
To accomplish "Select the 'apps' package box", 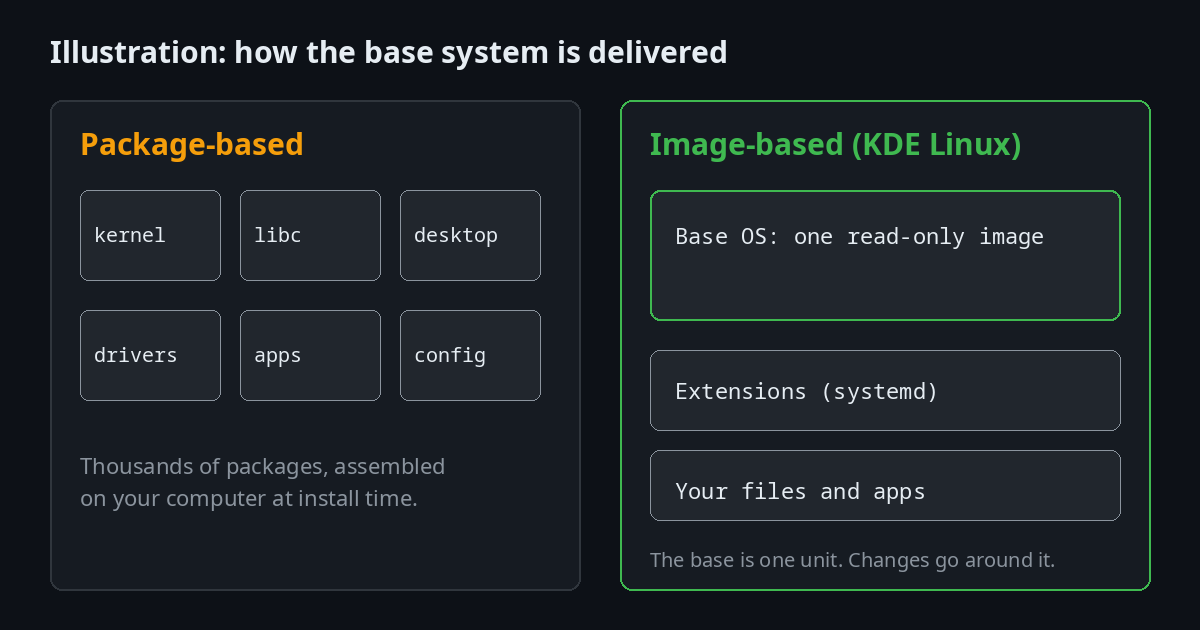I will click(310, 355).
